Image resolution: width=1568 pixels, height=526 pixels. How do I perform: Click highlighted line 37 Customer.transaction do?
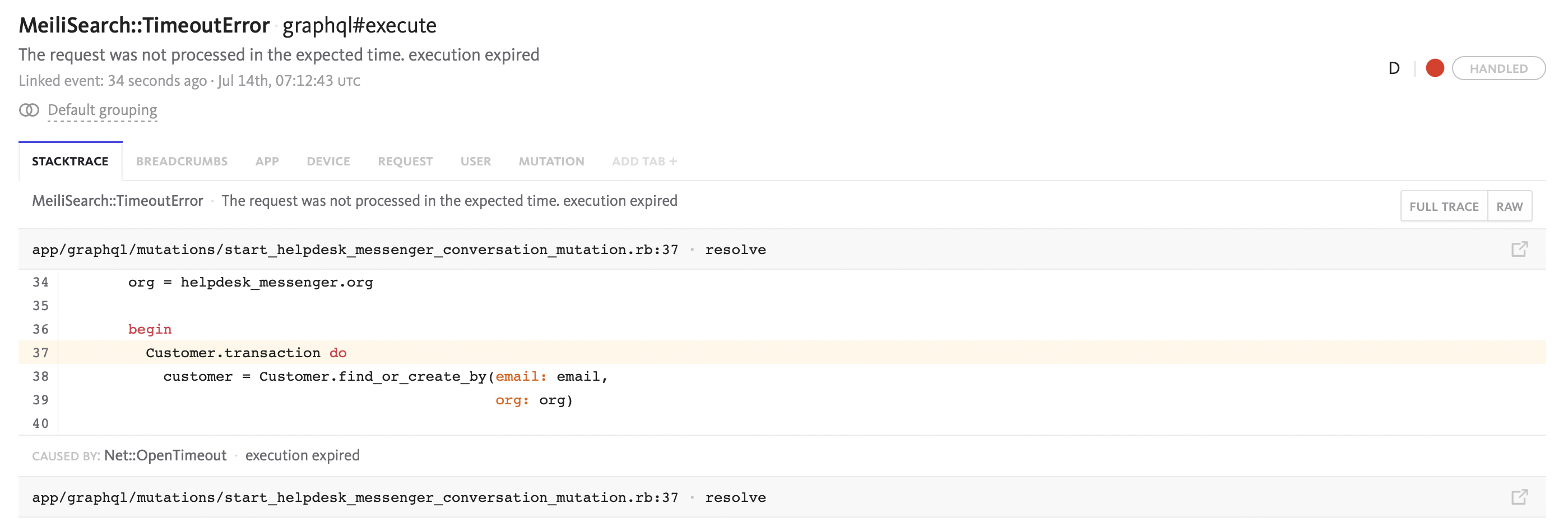click(782, 353)
